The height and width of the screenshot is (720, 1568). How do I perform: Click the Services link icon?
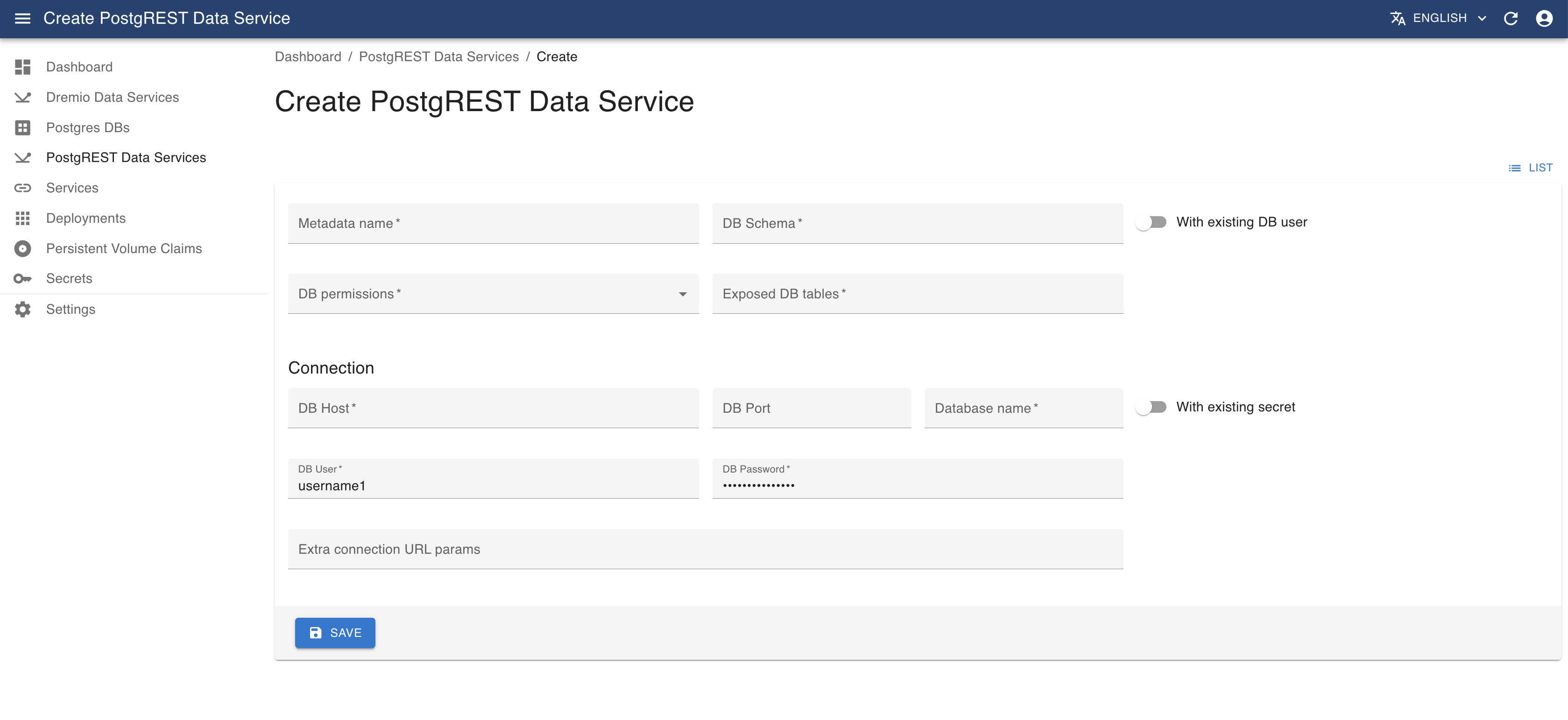click(22, 188)
